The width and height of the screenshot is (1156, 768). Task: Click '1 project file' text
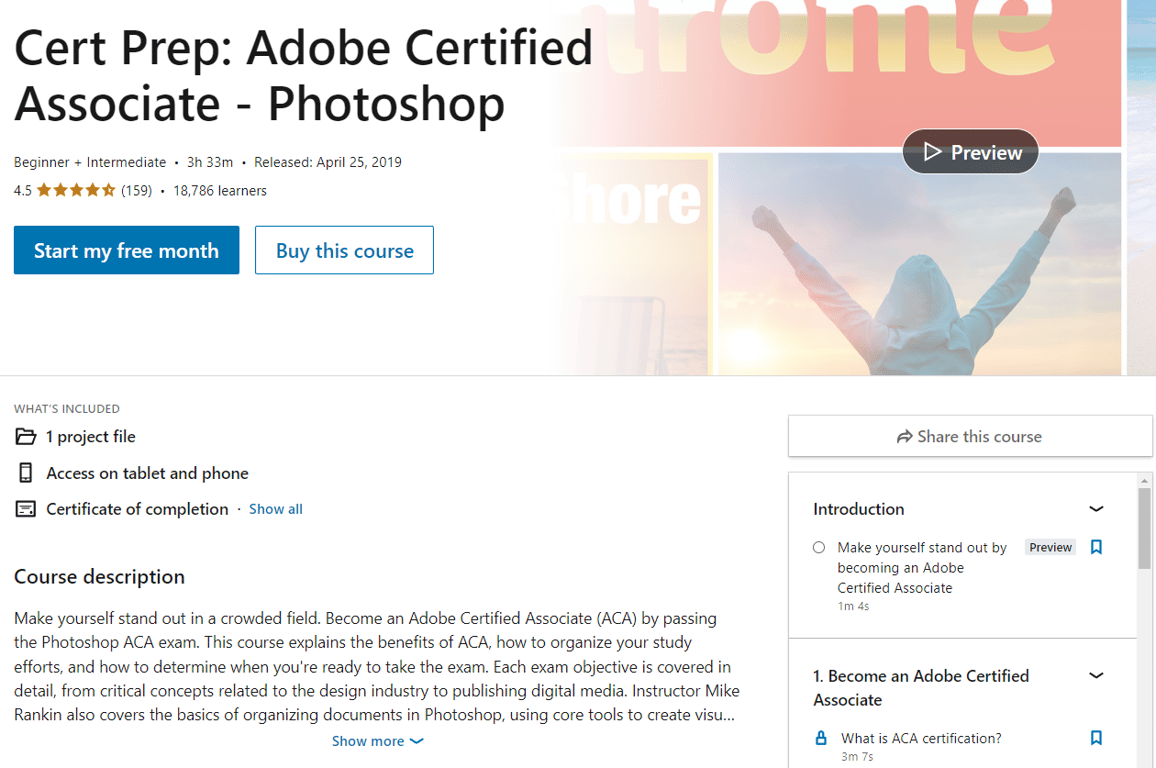91,436
